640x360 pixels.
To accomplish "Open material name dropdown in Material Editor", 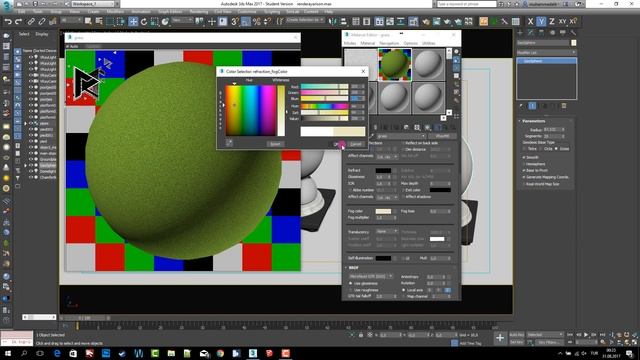I will click(400, 136).
